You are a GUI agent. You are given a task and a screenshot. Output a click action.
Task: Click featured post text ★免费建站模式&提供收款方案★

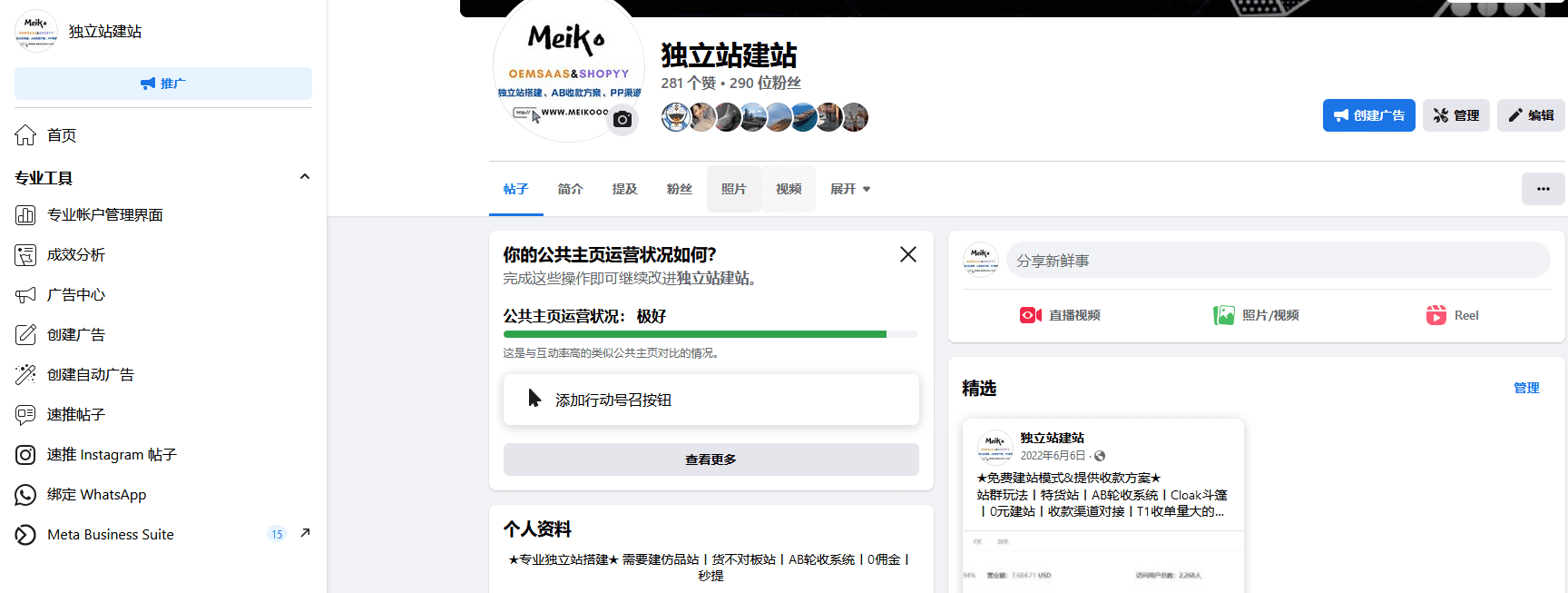pos(1069,478)
